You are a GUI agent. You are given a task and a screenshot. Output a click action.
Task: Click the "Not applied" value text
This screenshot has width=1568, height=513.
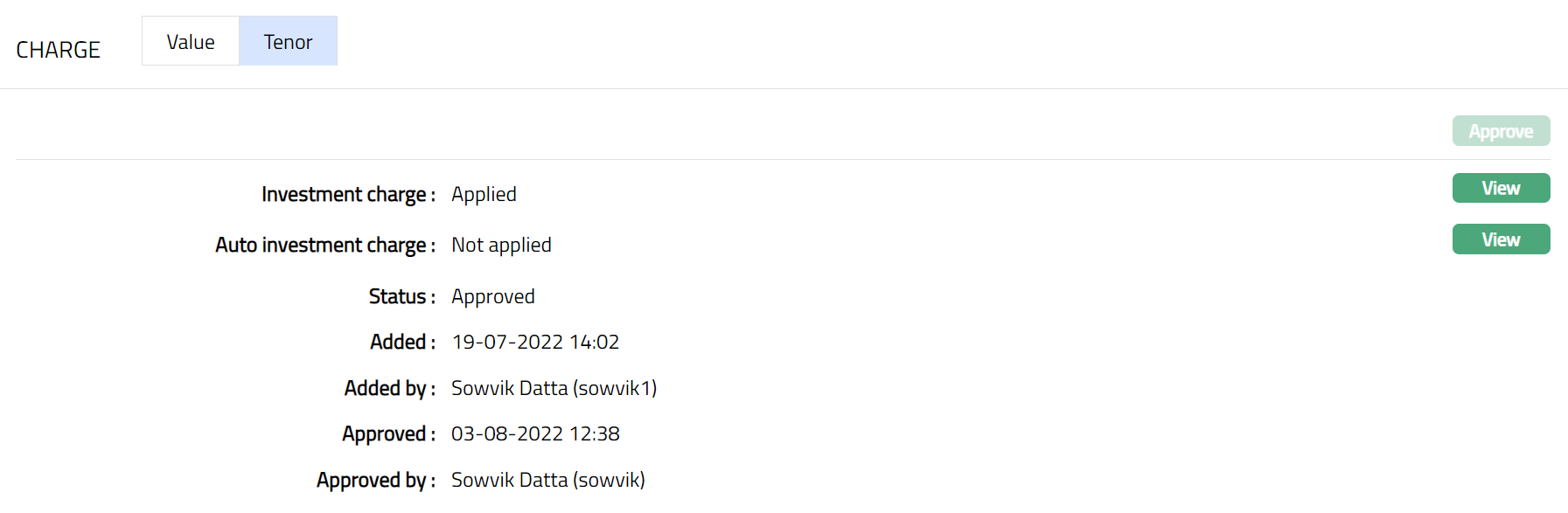(x=501, y=245)
